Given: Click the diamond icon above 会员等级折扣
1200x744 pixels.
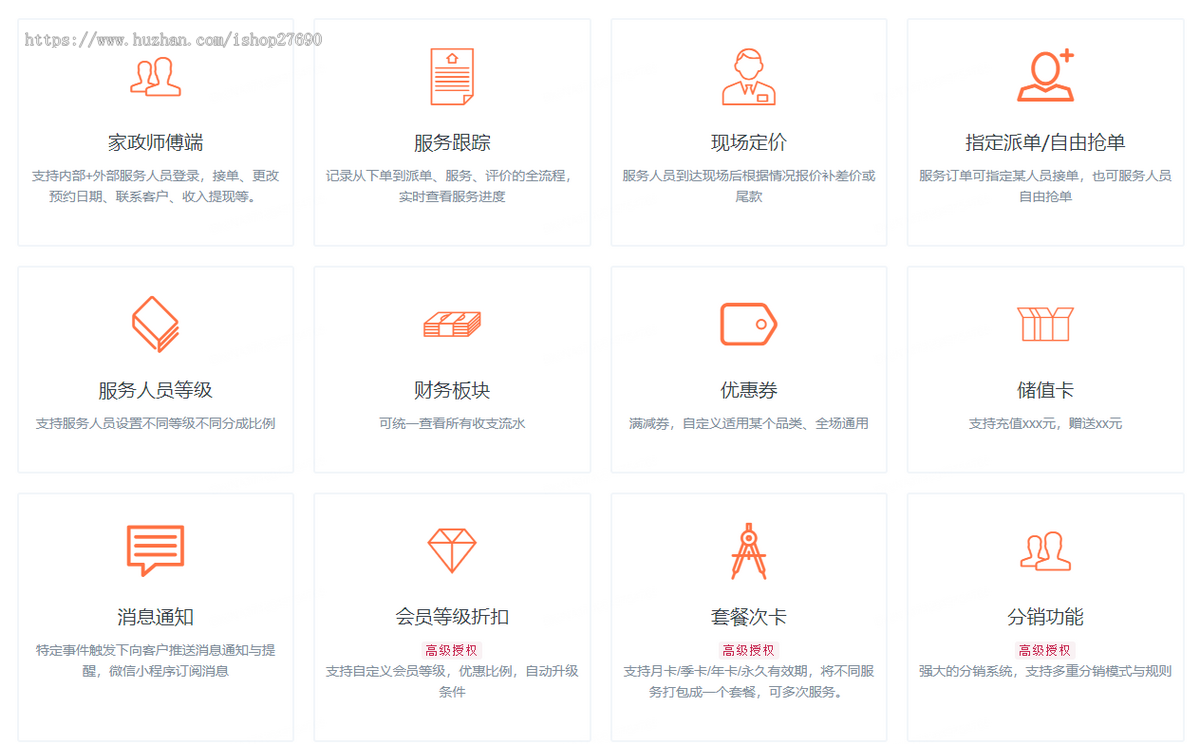Looking at the screenshot, I should 452,550.
